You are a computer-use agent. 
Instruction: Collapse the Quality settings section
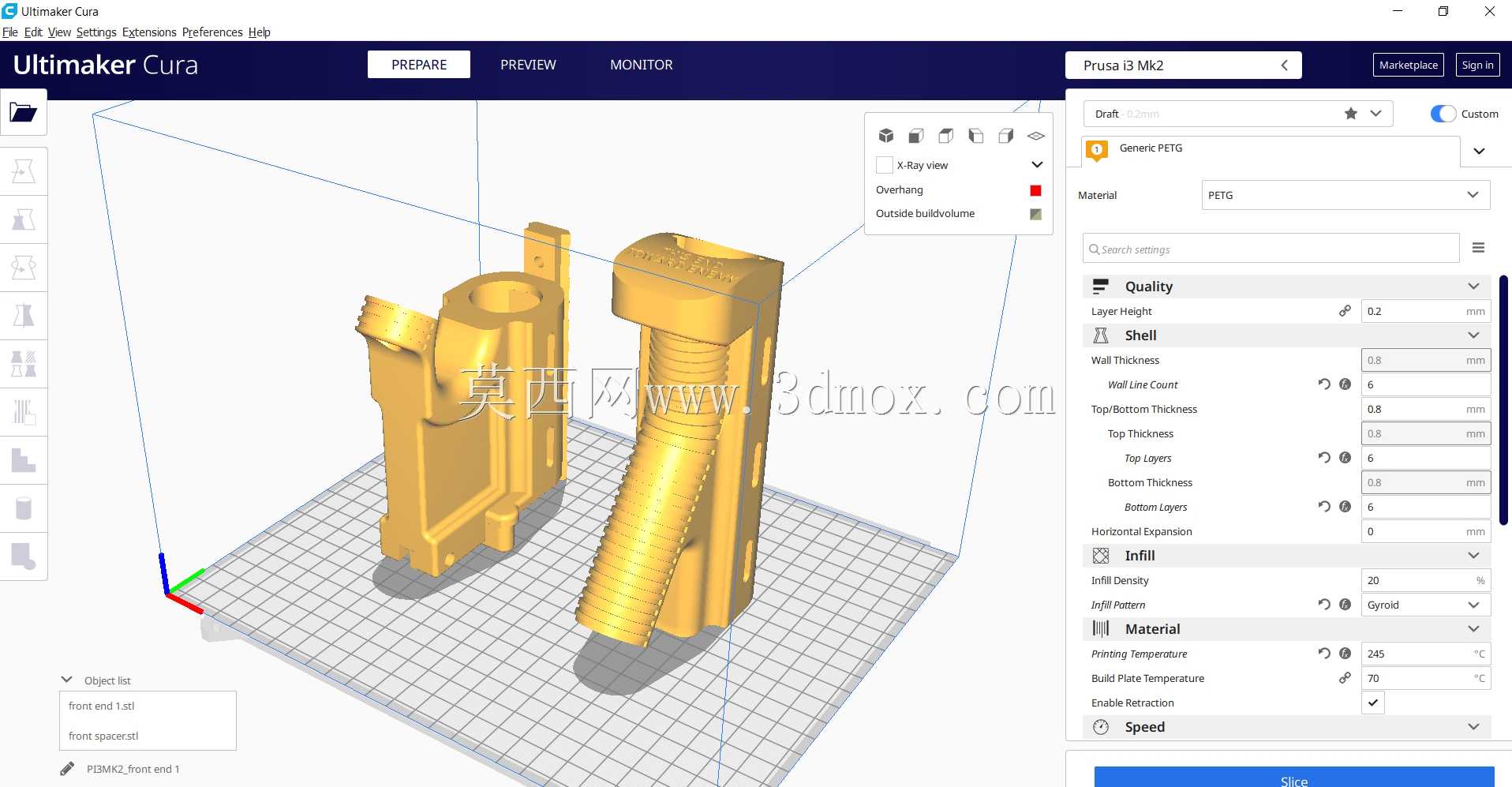1473,287
